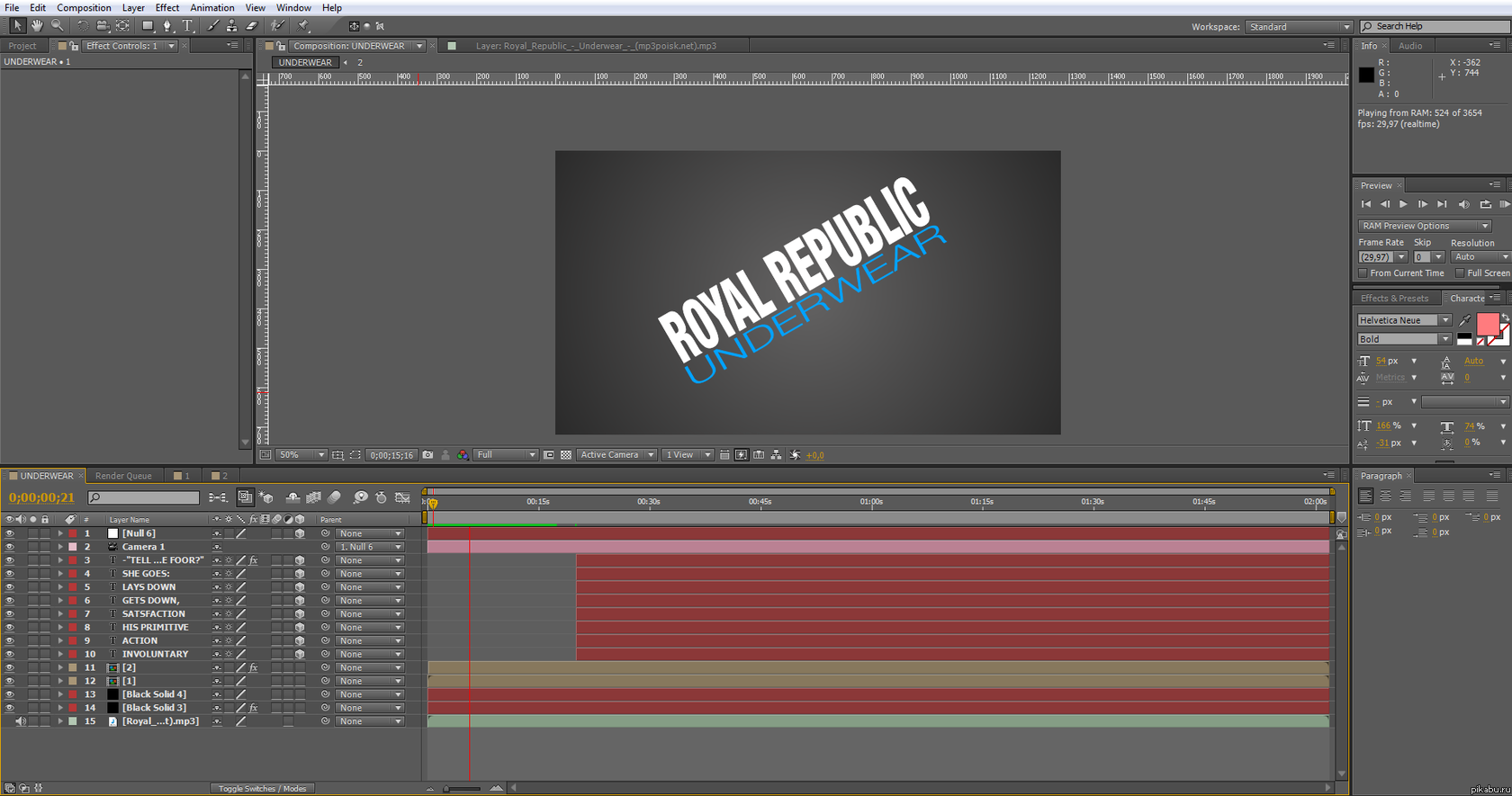Viewport: 1512px width, 796px height.
Task: Click the snapshot camera icon in viewer
Action: coord(427,455)
